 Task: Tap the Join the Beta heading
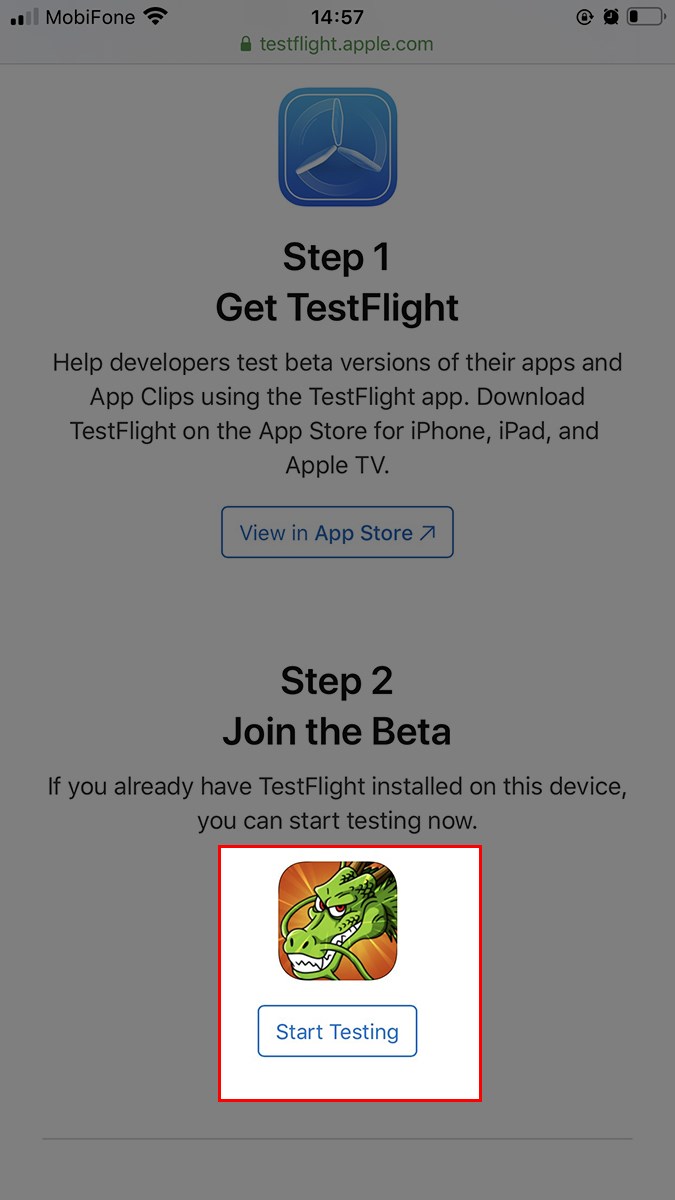[337, 732]
